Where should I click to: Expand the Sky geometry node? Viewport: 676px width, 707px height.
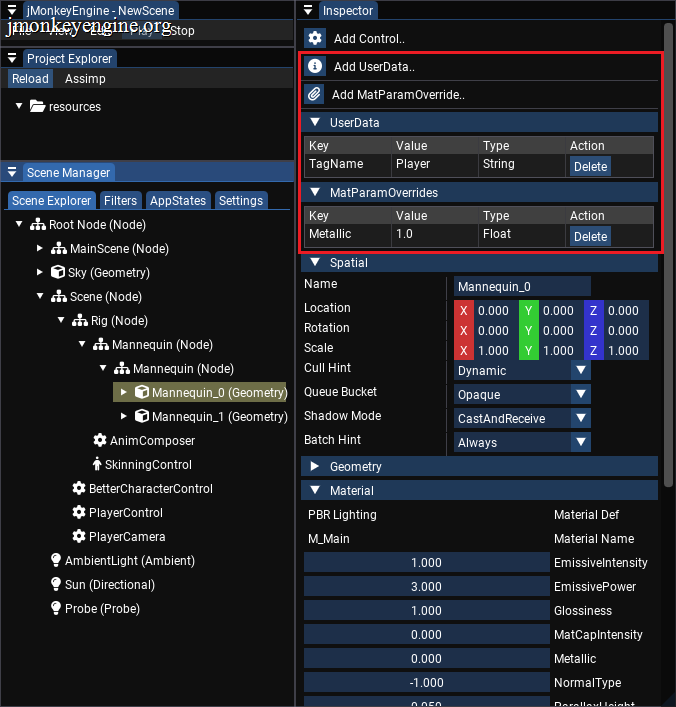click(x=40, y=272)
